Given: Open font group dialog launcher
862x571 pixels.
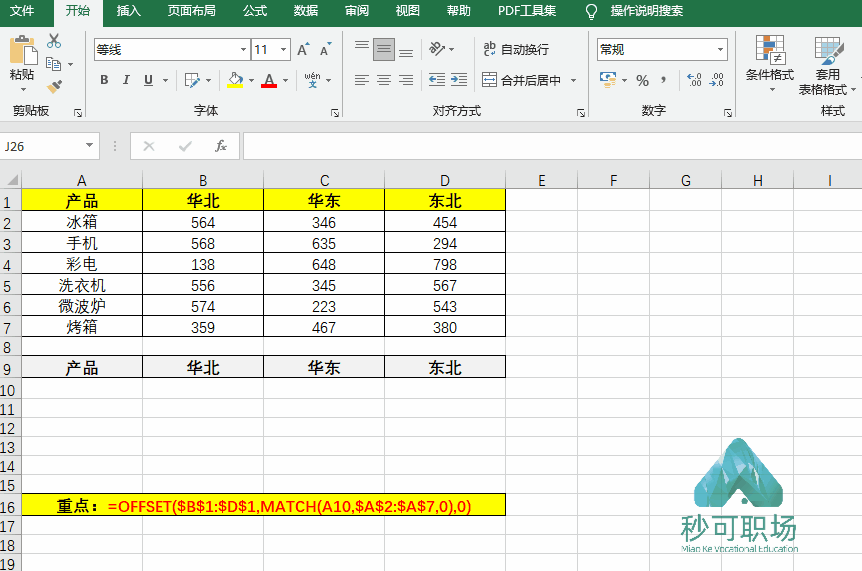Looking at the screenshot, I should click(x=335, y=113).
